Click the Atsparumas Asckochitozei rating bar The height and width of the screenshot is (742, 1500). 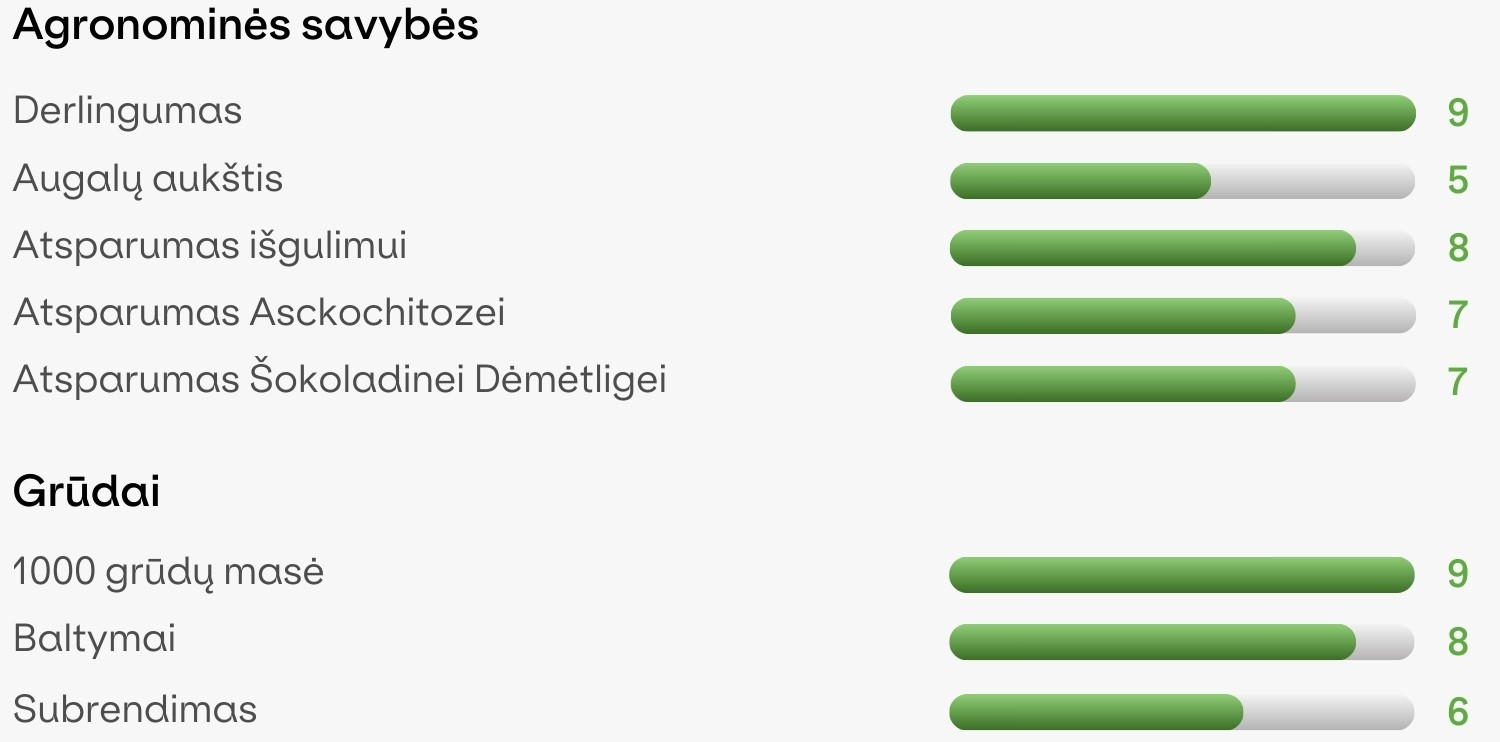tap(1182, 316)
